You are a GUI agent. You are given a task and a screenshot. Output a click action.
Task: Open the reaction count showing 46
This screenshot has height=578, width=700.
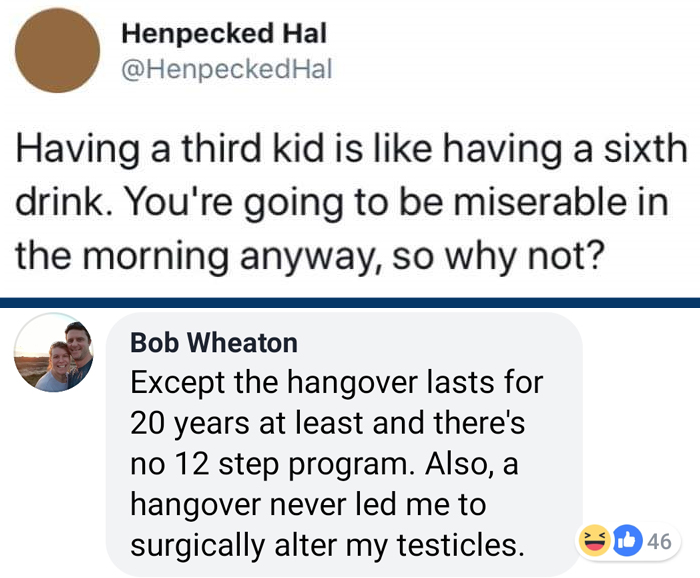point(658,542)
